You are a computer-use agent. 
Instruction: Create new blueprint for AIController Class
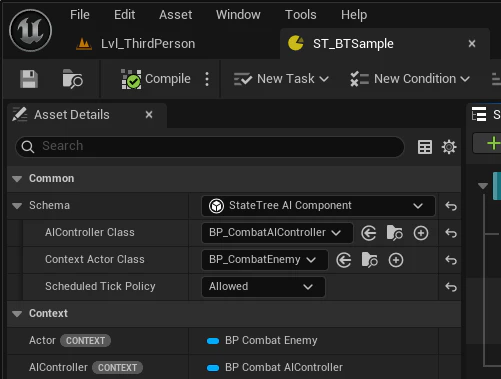(x=421, y=233)
